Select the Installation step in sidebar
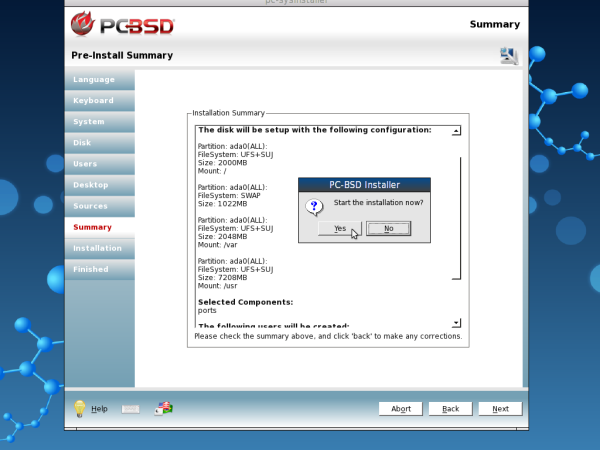600x450 pixels. (x=100, y=248)
